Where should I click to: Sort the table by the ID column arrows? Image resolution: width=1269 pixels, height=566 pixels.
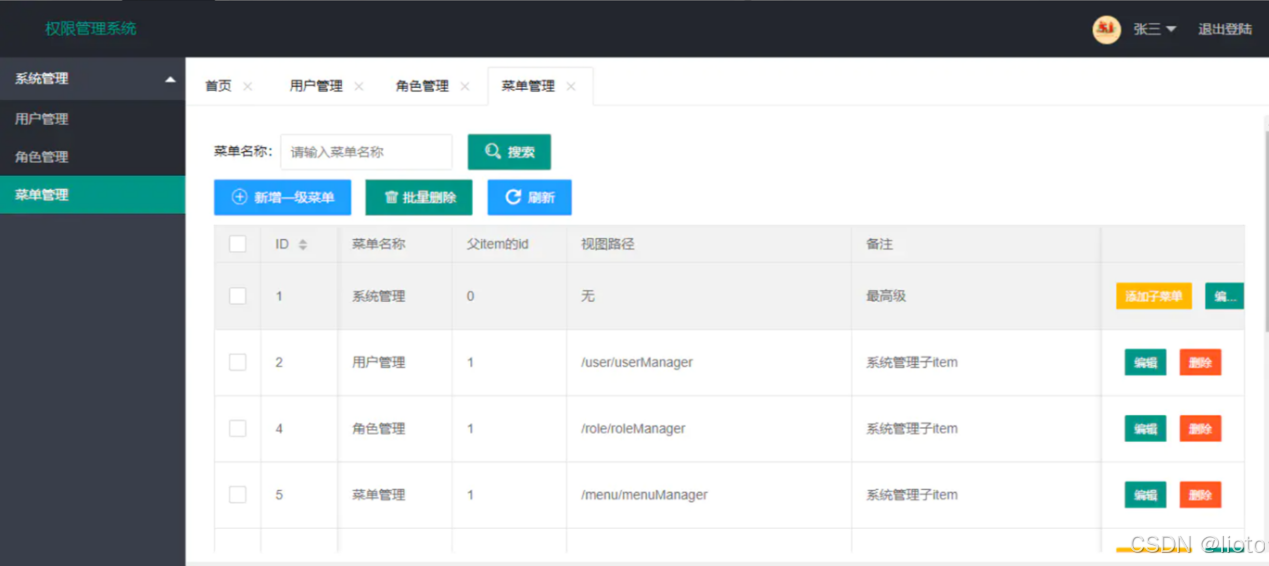(x=303, y=245)
